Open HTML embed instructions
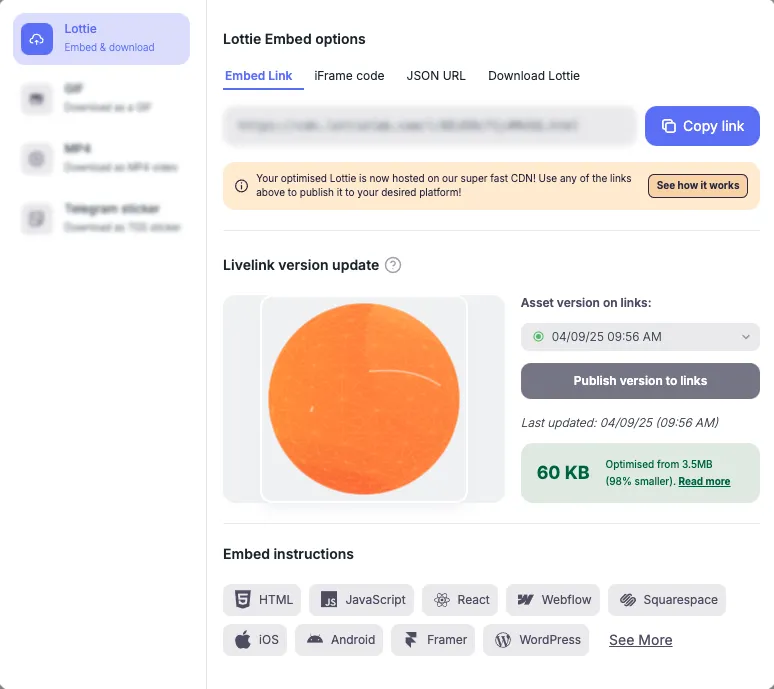This screenshot has width=774, height=689. 263,600
